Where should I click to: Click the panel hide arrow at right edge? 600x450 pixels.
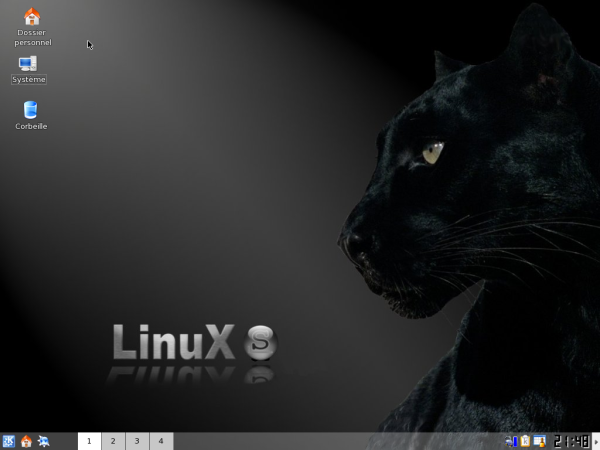point(596,441)
